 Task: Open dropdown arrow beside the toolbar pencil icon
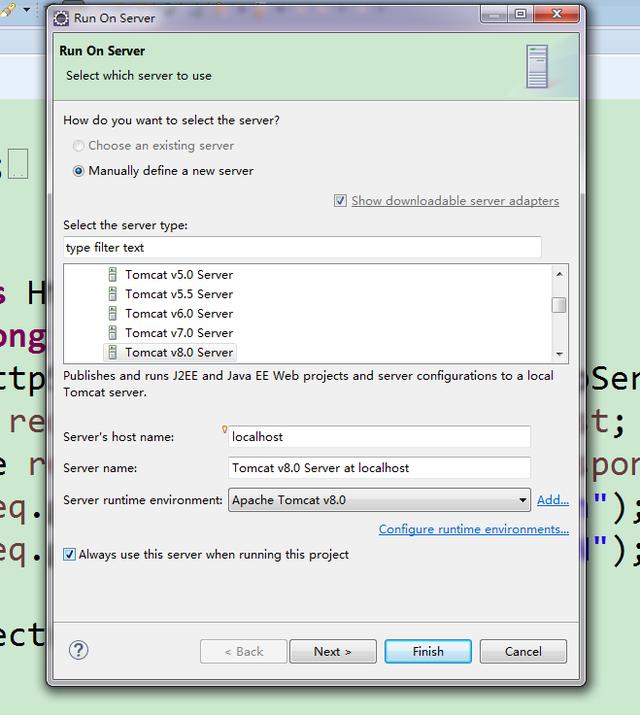coord(27,9)
